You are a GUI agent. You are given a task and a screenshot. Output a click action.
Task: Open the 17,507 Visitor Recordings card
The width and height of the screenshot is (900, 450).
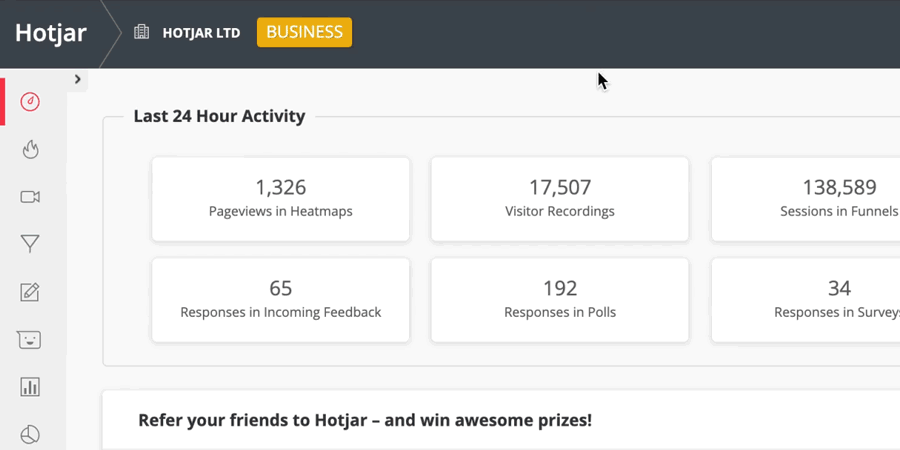[x=560, y=199]
